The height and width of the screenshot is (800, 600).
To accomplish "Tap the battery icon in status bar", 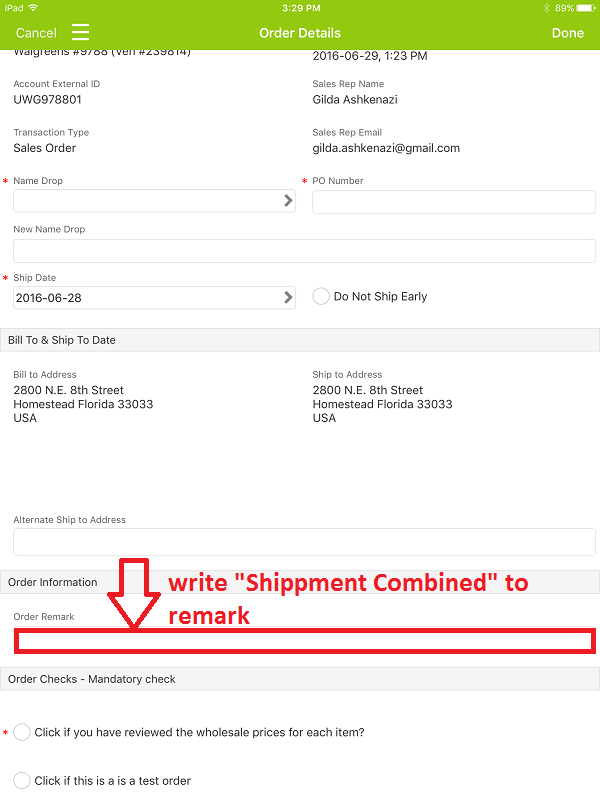I will click(586, 8).
